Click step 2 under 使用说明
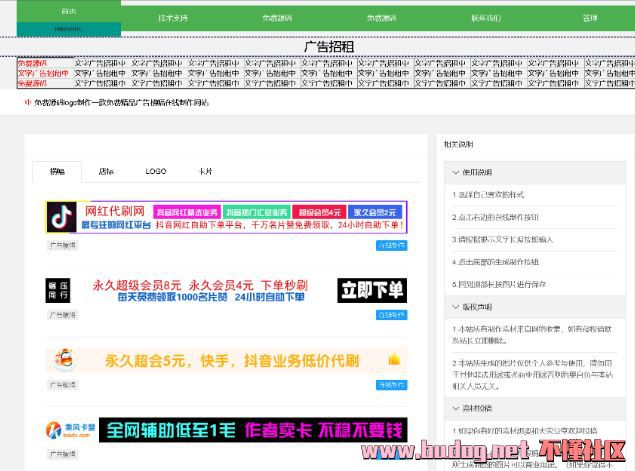Viewport: 635px width, 471px height. pos(495,217)
